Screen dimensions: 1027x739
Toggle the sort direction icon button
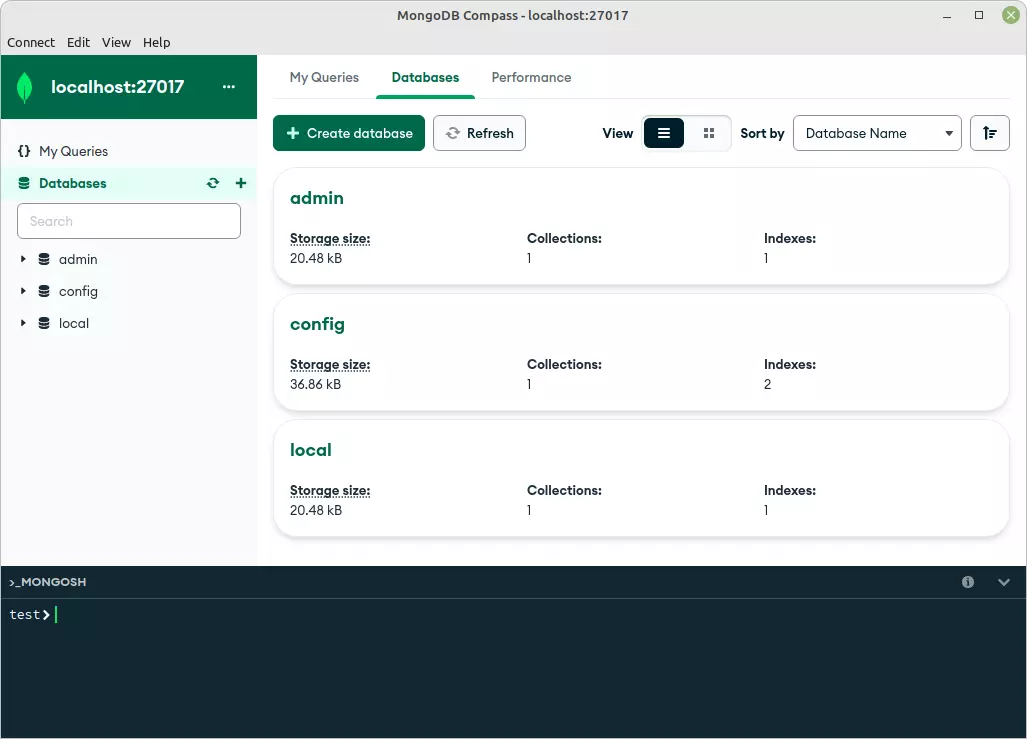pos(989,134)
